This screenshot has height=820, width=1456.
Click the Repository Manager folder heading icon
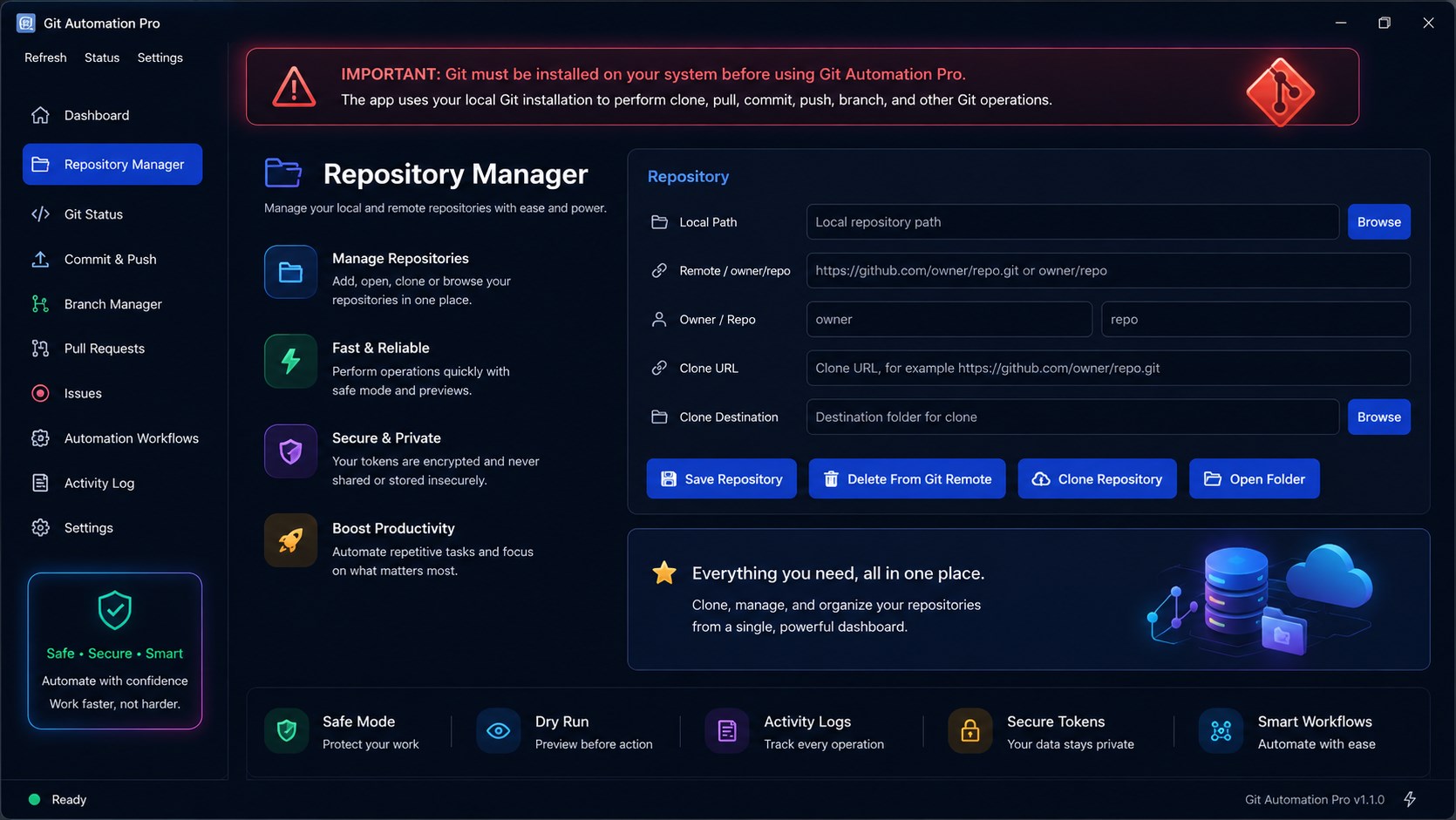[283, 173]
